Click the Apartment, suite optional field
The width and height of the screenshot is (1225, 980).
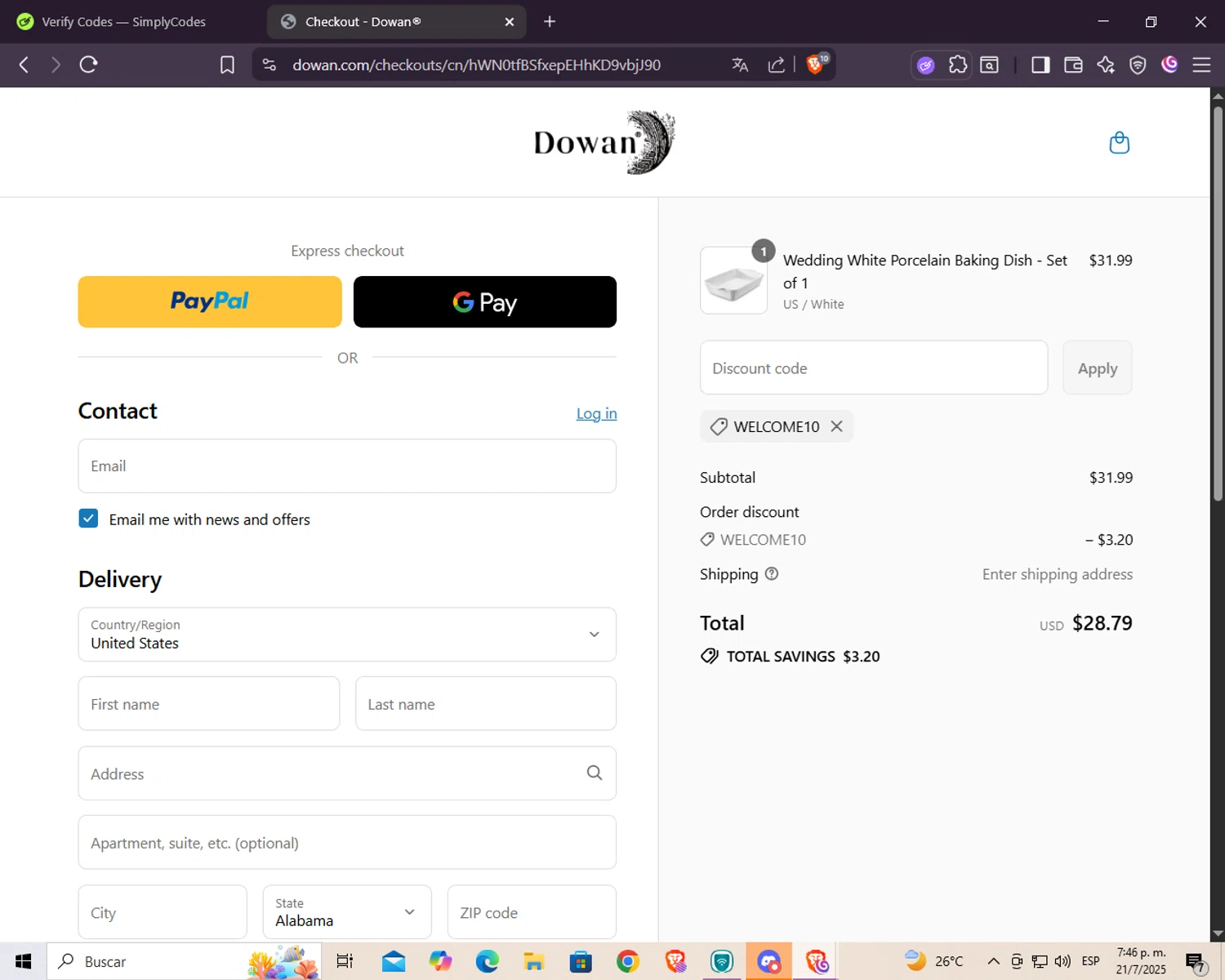(347, 842)
